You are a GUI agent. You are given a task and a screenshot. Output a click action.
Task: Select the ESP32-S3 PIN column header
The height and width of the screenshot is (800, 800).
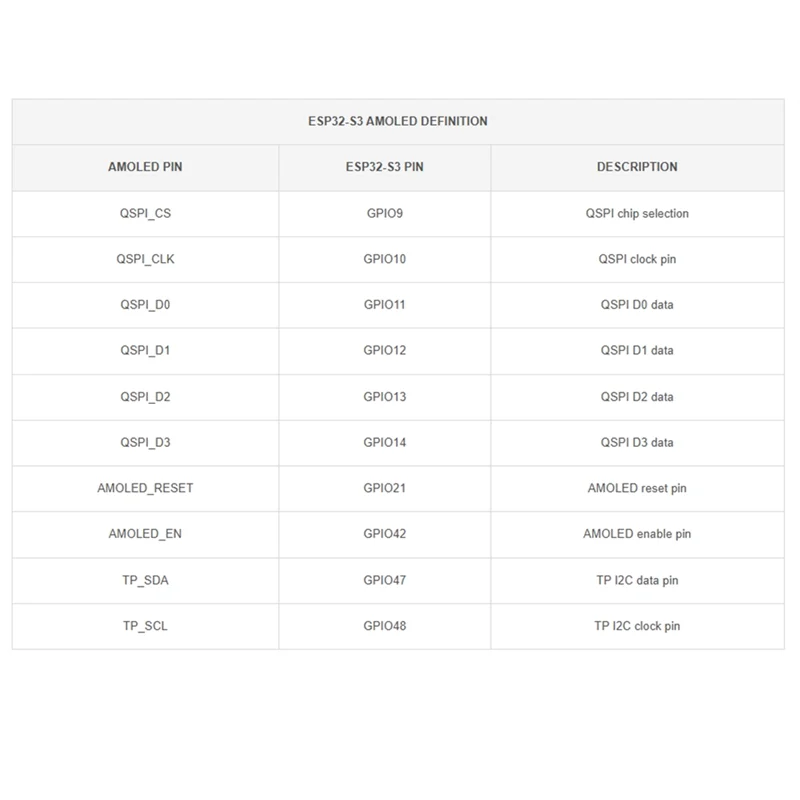point(385,167)
